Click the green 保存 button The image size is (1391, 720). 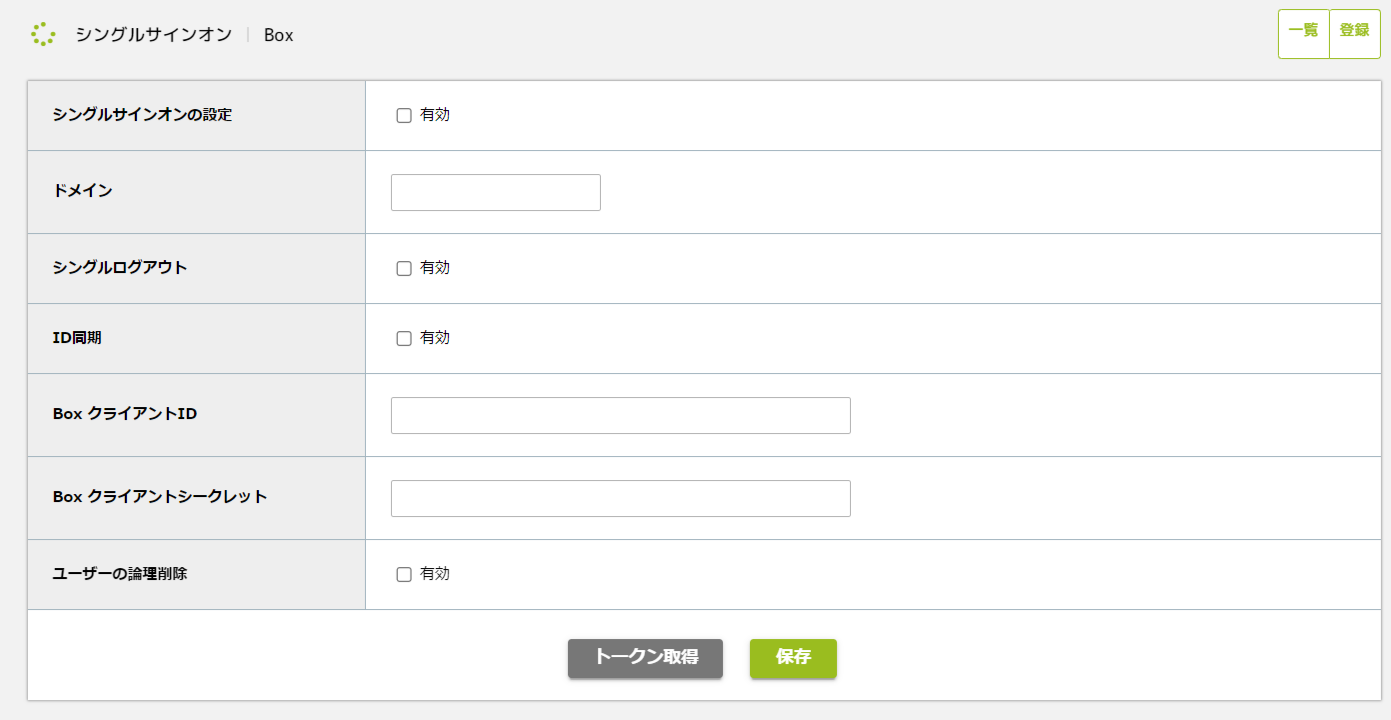(793, 658)
